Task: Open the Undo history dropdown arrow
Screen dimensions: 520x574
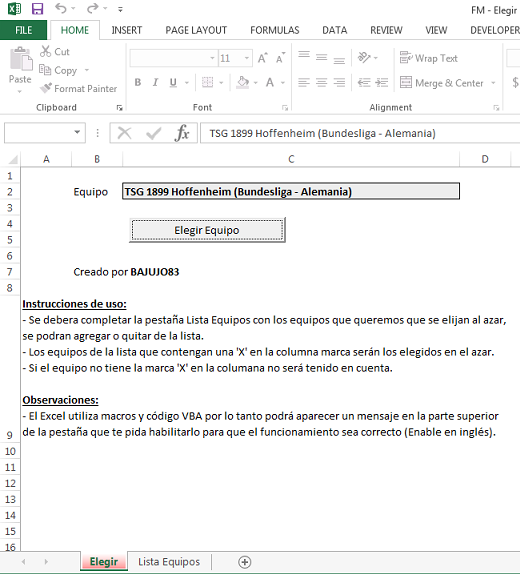Action: coord(73,9)
